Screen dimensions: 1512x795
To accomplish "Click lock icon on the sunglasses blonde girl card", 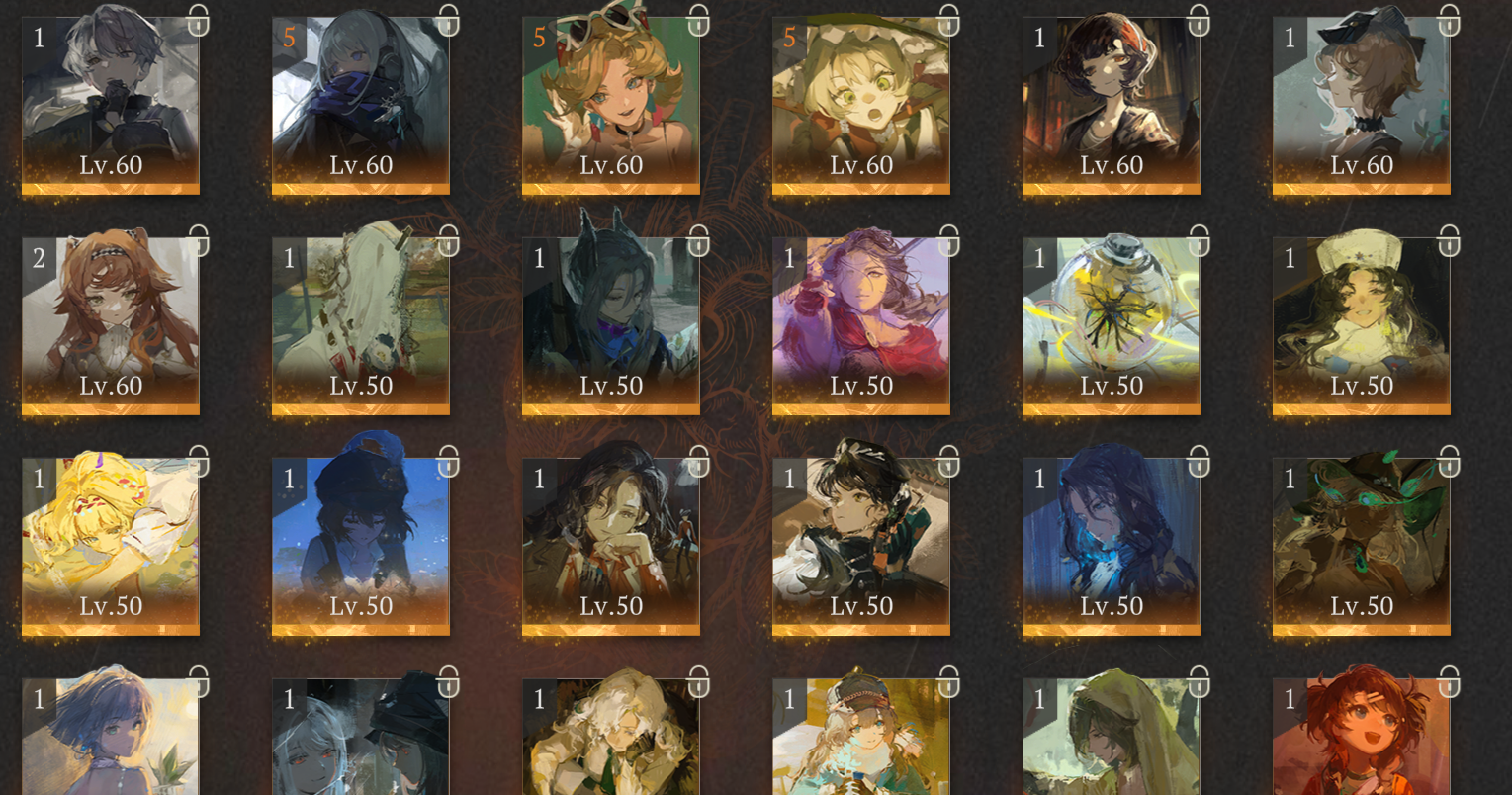I will tap(698, 19).
